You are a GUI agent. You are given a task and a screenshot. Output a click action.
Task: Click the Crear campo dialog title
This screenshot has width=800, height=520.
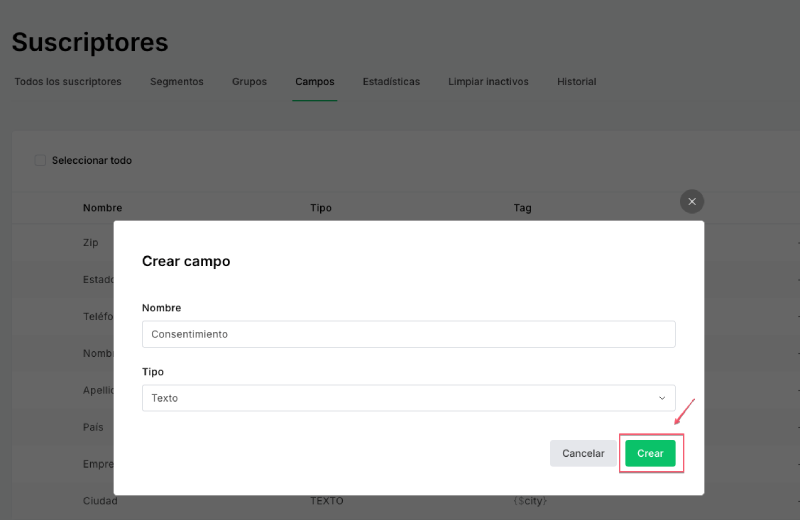186,261
